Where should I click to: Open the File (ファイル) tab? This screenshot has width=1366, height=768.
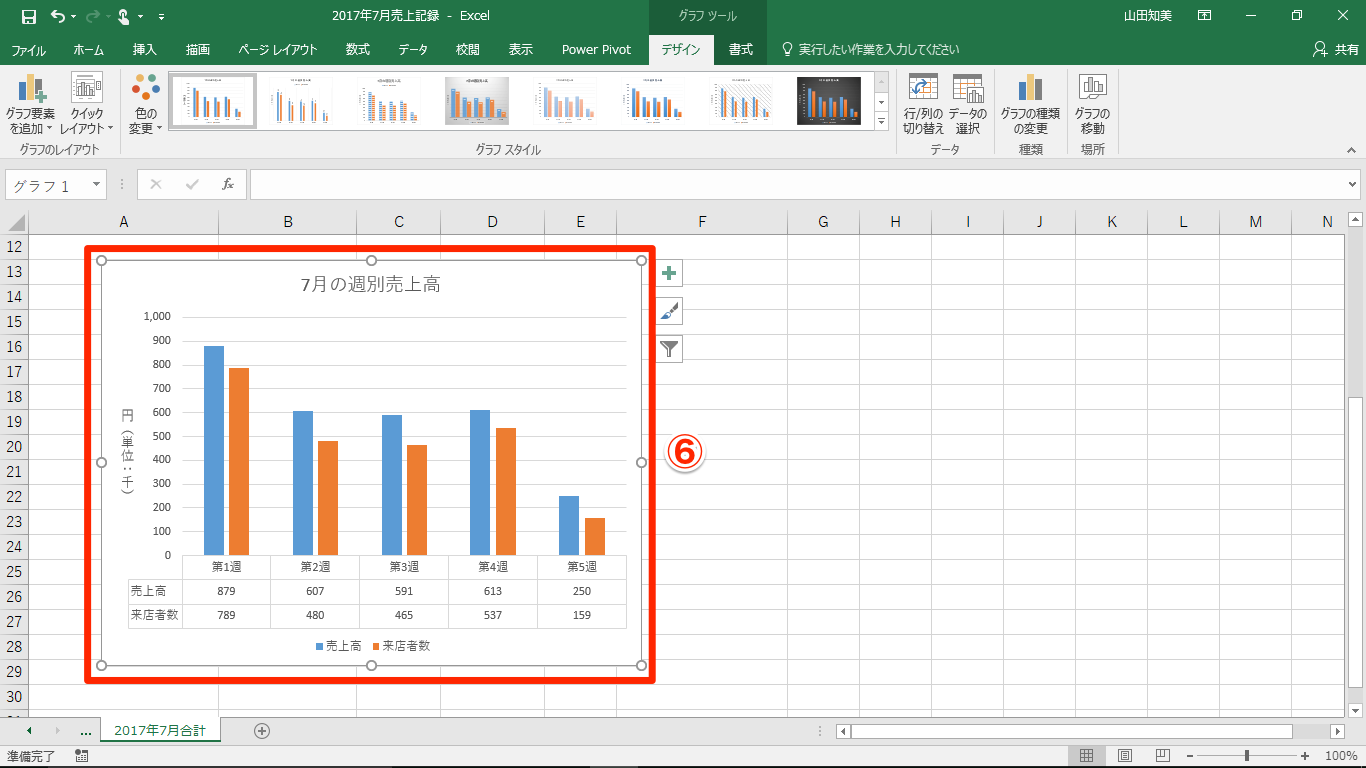(28, 49)
